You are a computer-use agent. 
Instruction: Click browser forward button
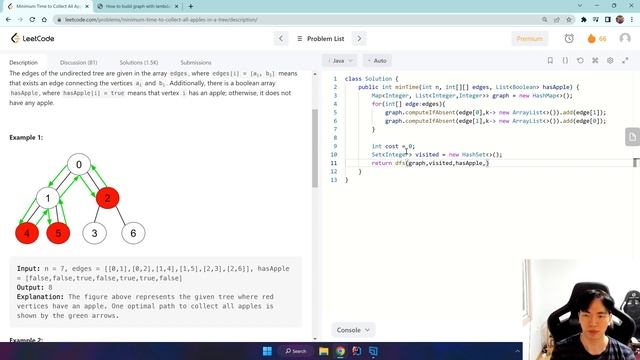tap(20, 19)
